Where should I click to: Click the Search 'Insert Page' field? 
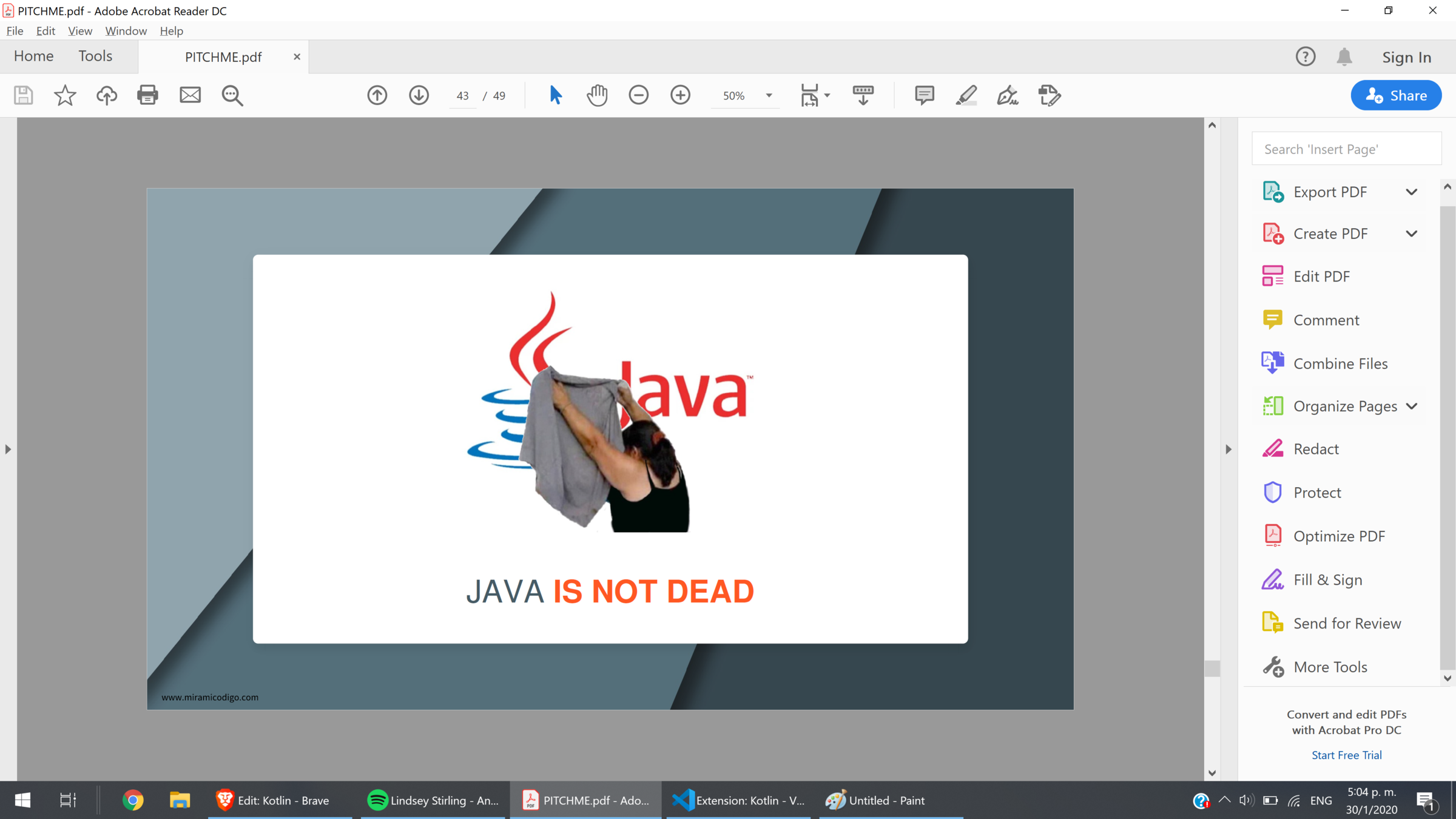(x=1346, y=149)
